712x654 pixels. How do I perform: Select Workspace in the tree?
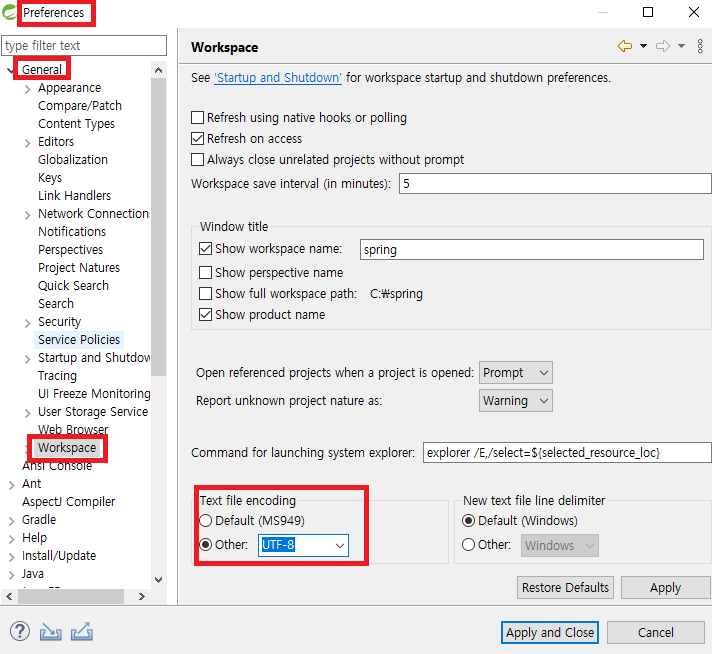tap(67, 447)
